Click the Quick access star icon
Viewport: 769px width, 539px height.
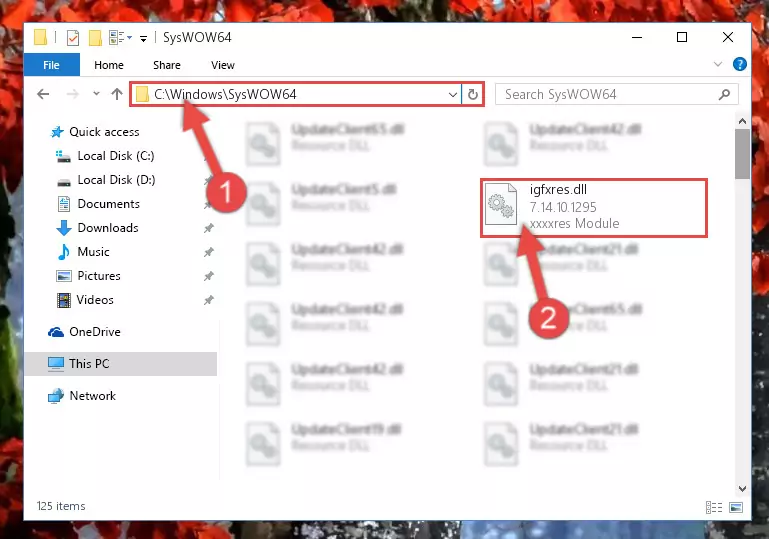click(57, 132)
